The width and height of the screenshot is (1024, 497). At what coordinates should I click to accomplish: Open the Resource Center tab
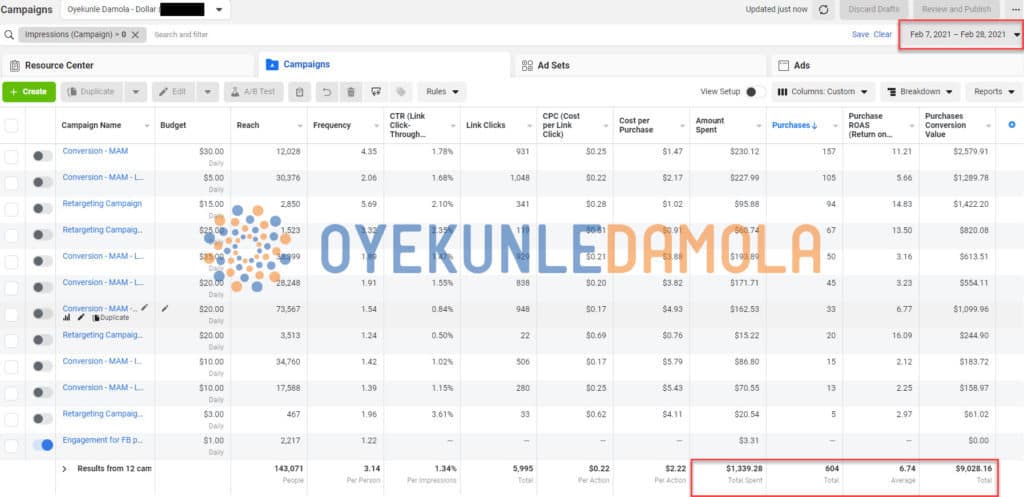pos(127,65)
